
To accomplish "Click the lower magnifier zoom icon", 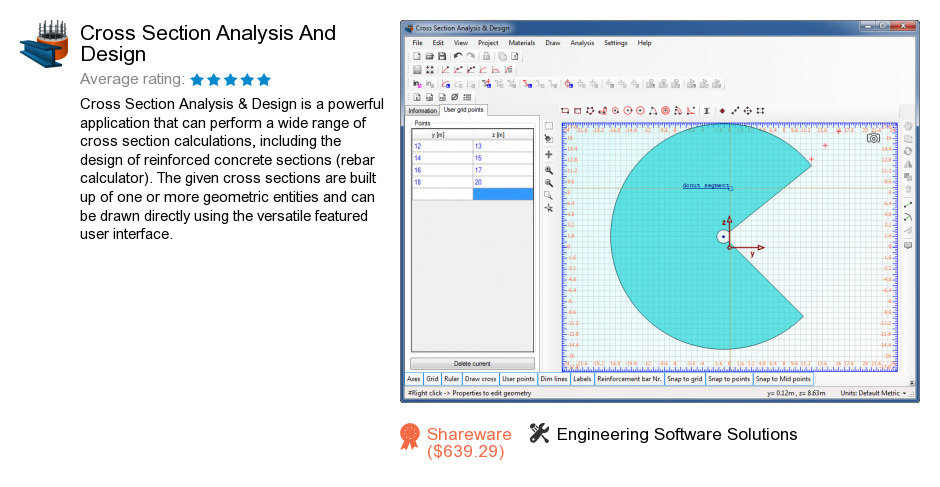I will pyautogui.click(x=549, y=183).
